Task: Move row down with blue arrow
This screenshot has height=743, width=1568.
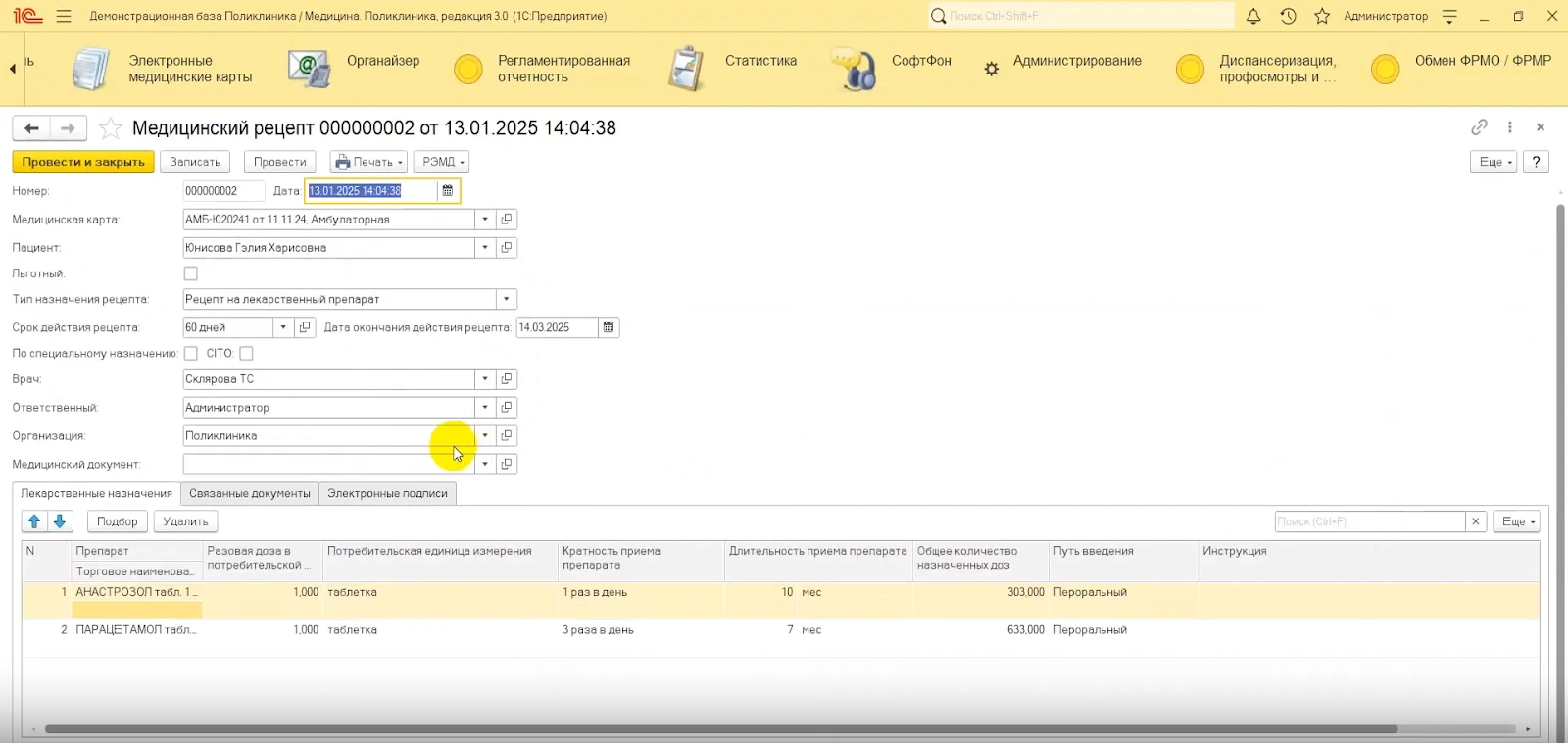Action: pyautogui.click(x=60, y=521)
